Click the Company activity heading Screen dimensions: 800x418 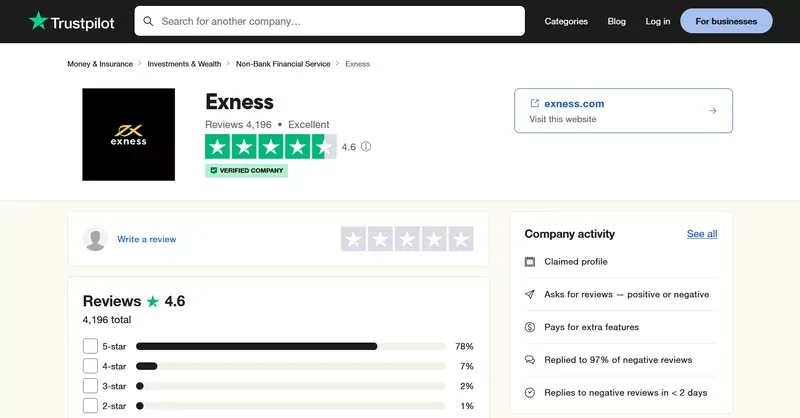[x=569, y=234]
